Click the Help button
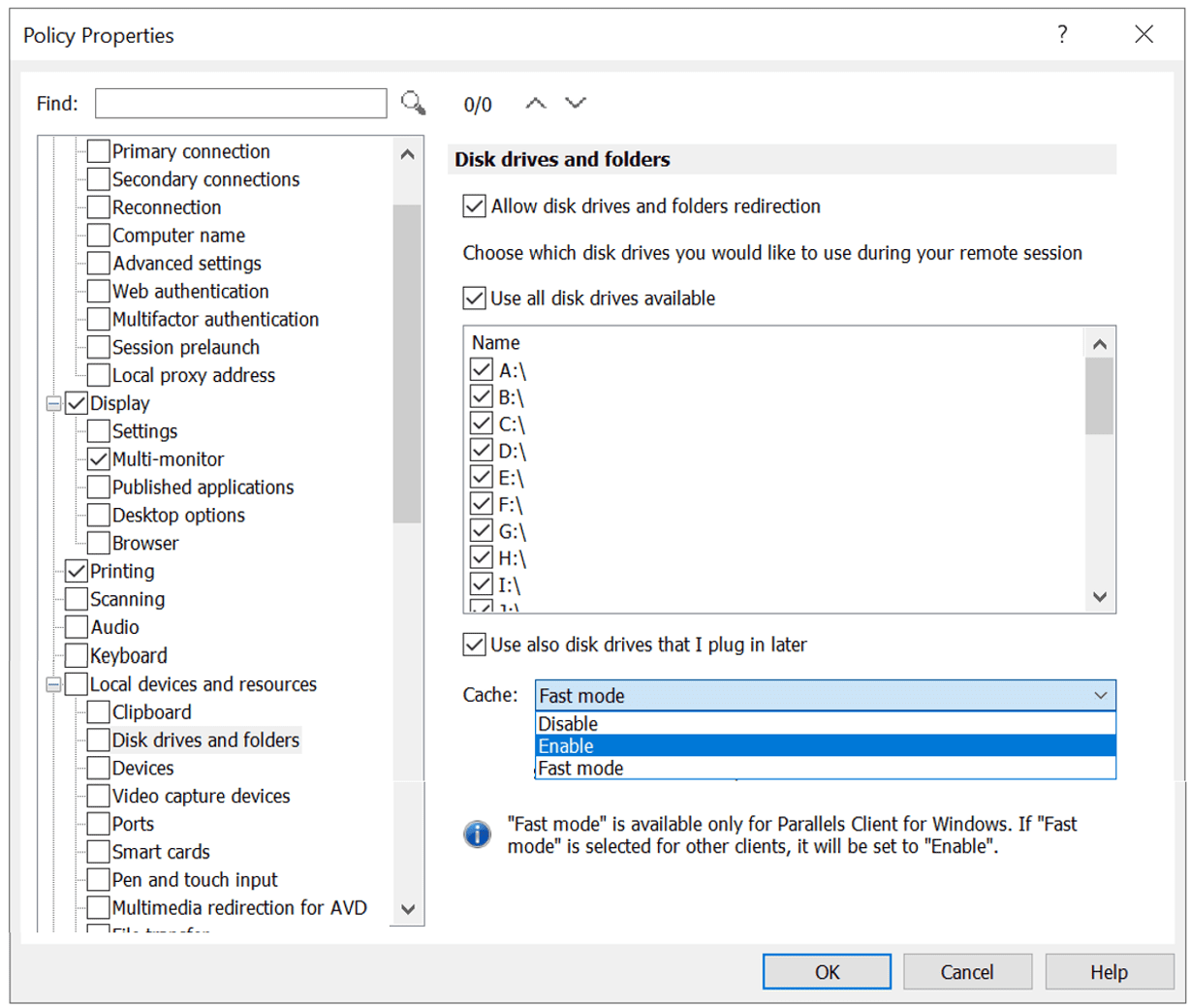This screenshot has height=1008, width=1190. coord(1109,971)
